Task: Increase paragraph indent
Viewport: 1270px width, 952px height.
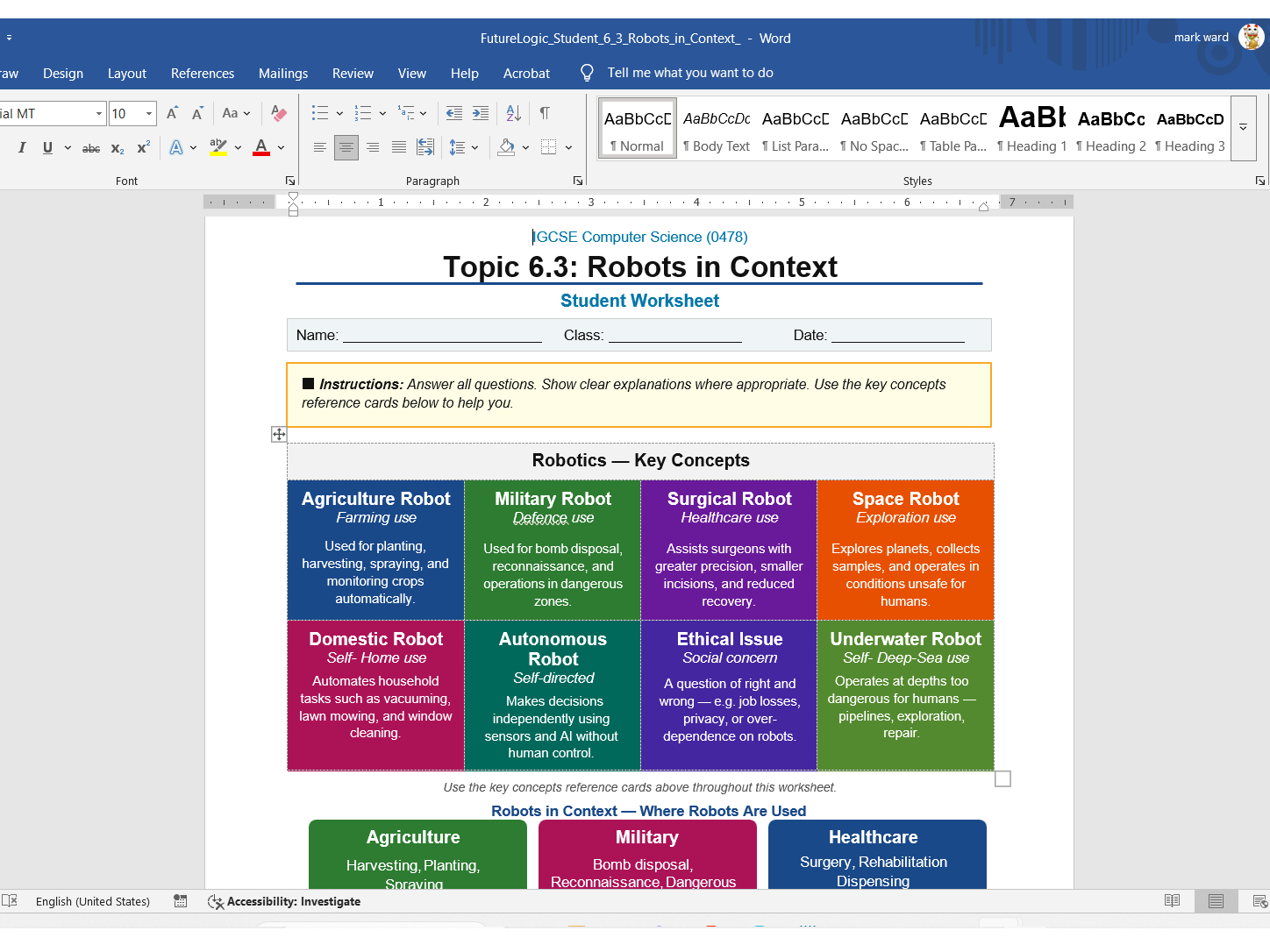Action: pos(481,113)
